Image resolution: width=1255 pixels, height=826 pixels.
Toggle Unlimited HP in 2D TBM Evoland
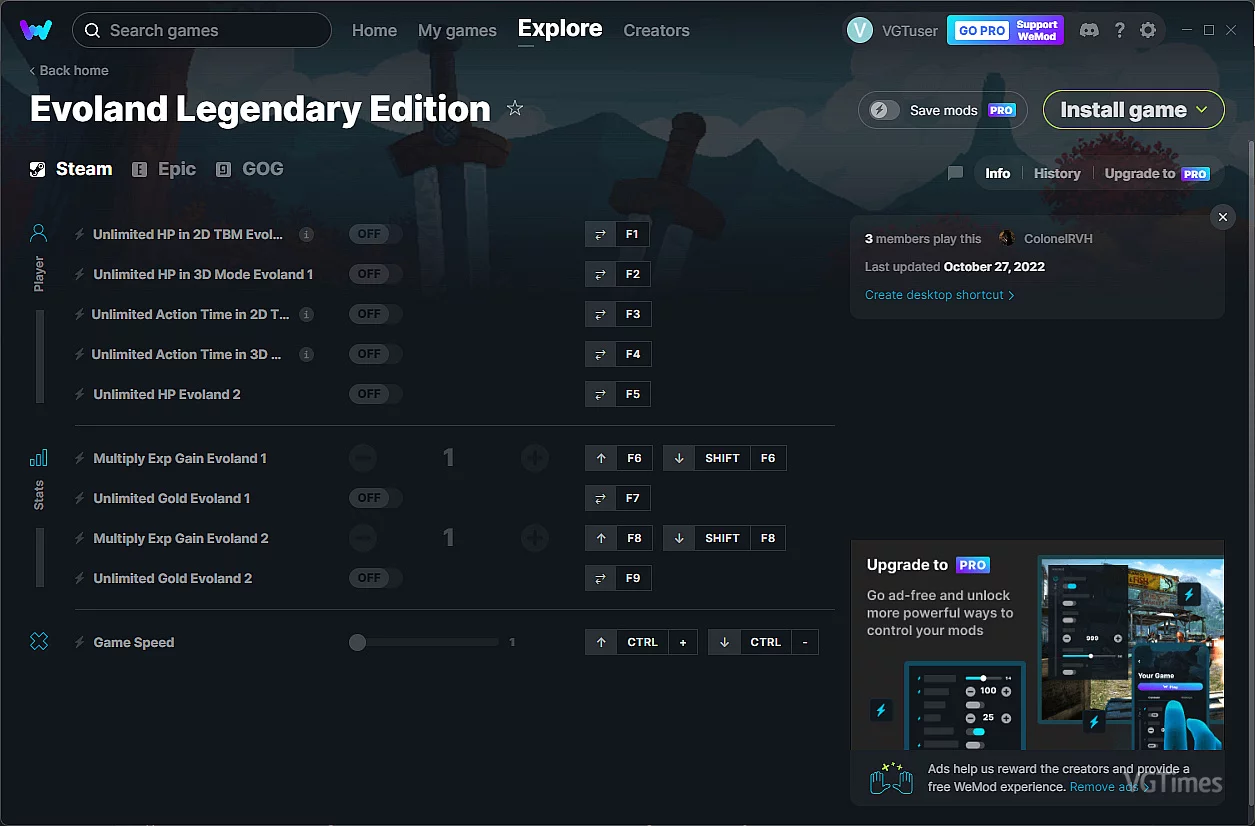375,234
